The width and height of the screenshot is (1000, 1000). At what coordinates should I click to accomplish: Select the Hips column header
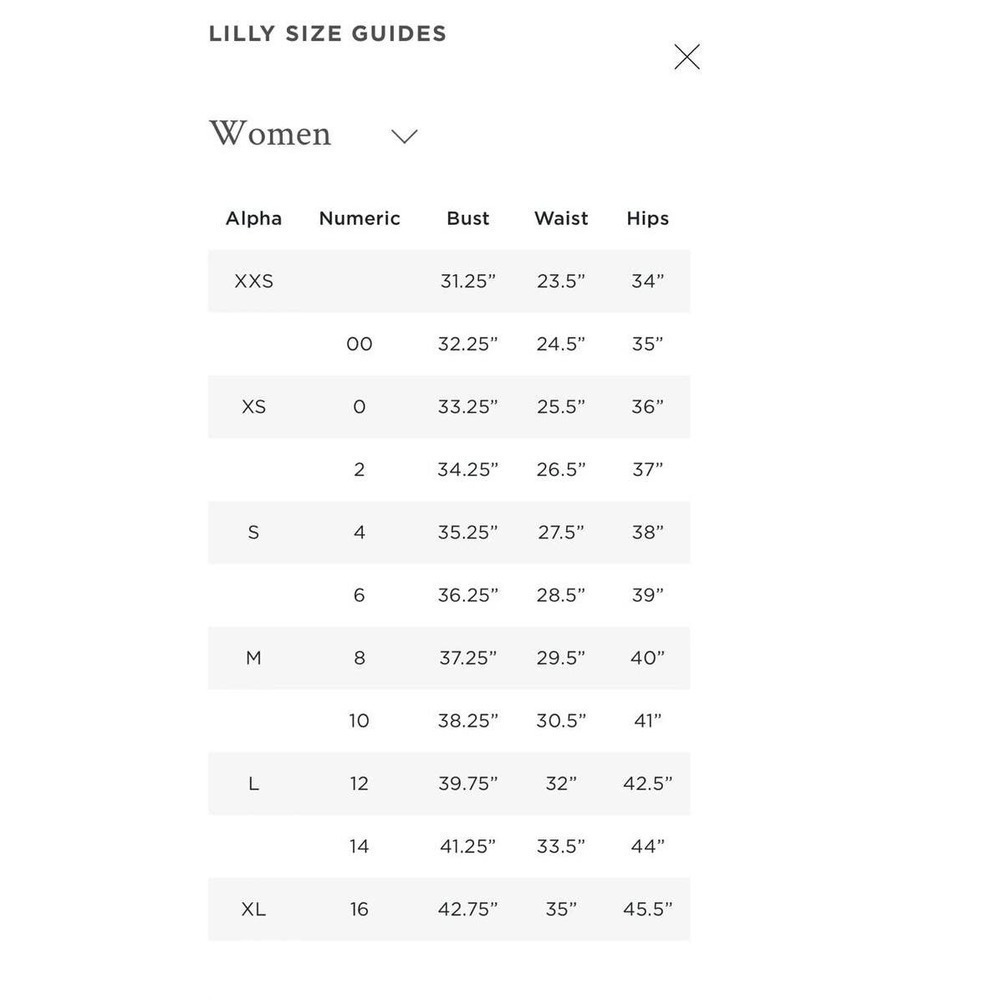tap(647, 218)
